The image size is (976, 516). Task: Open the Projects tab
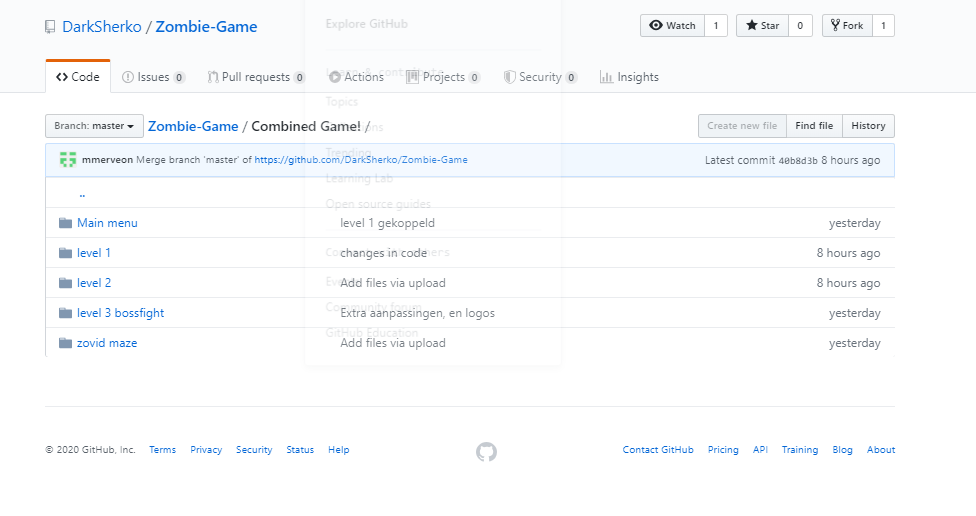[x=443, y=77]
